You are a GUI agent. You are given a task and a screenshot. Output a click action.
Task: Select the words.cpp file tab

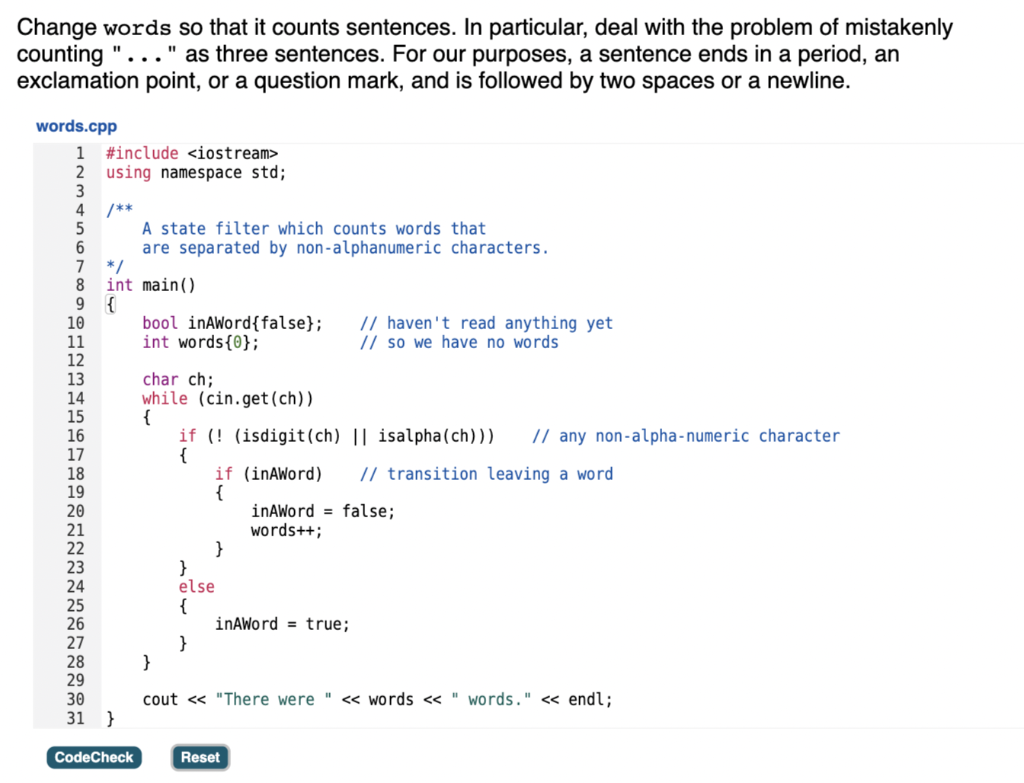pyautogui.click(x=76, y=126)
